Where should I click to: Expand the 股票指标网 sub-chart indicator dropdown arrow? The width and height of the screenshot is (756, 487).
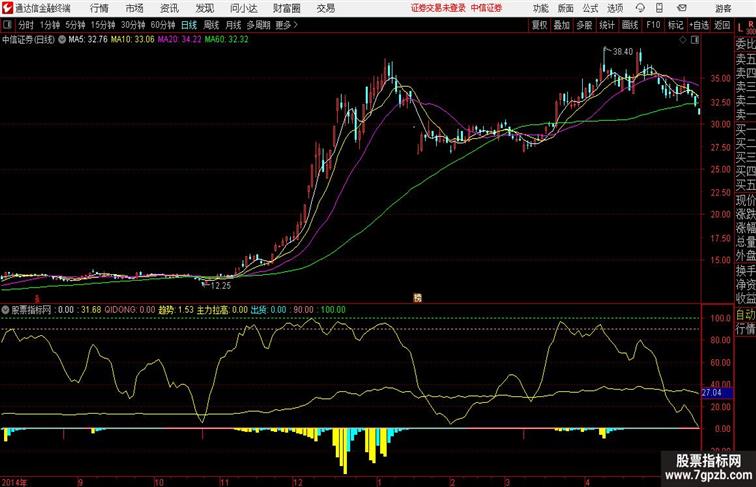point(5,310)
